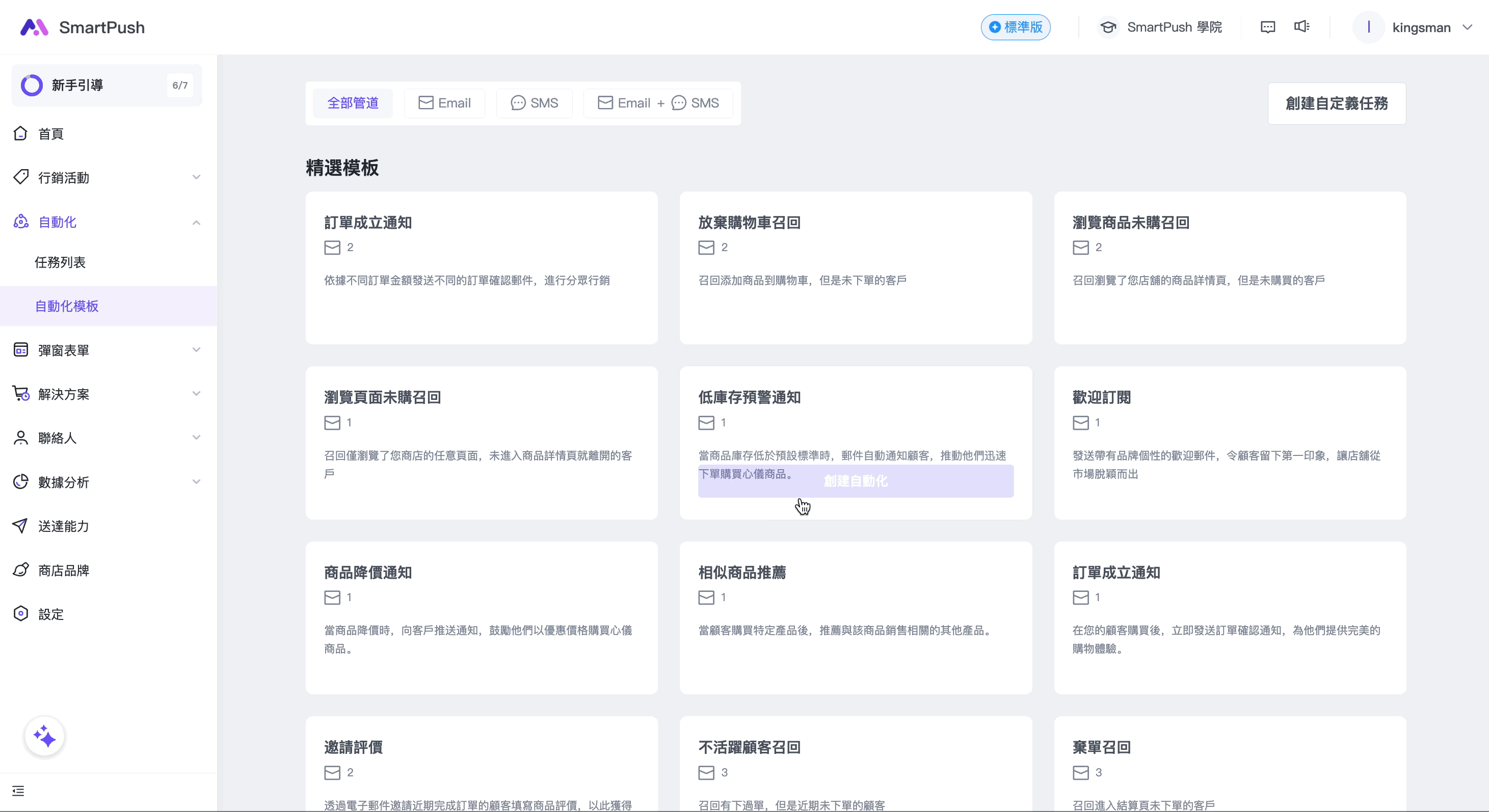The image size is (1489, 812).
Task: Click 創建自動化 on 低庫存預警通知 card
Action: pyautogui.click(x=856, y=481)
